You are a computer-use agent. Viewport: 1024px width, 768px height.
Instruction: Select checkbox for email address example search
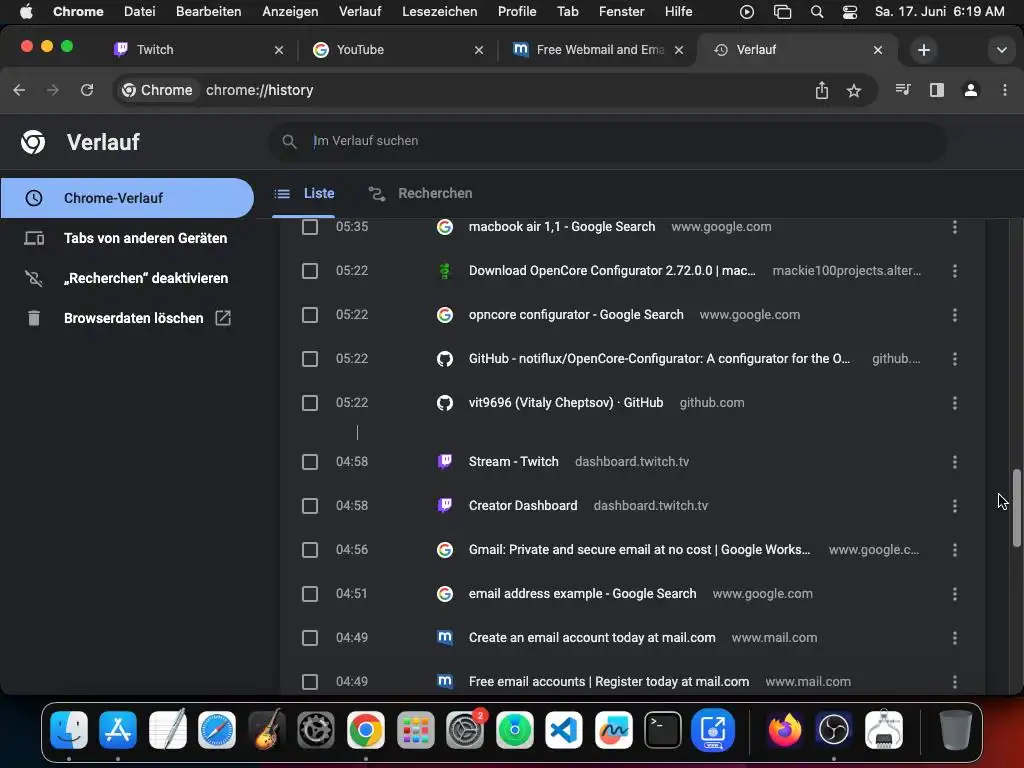pos(310,594)
